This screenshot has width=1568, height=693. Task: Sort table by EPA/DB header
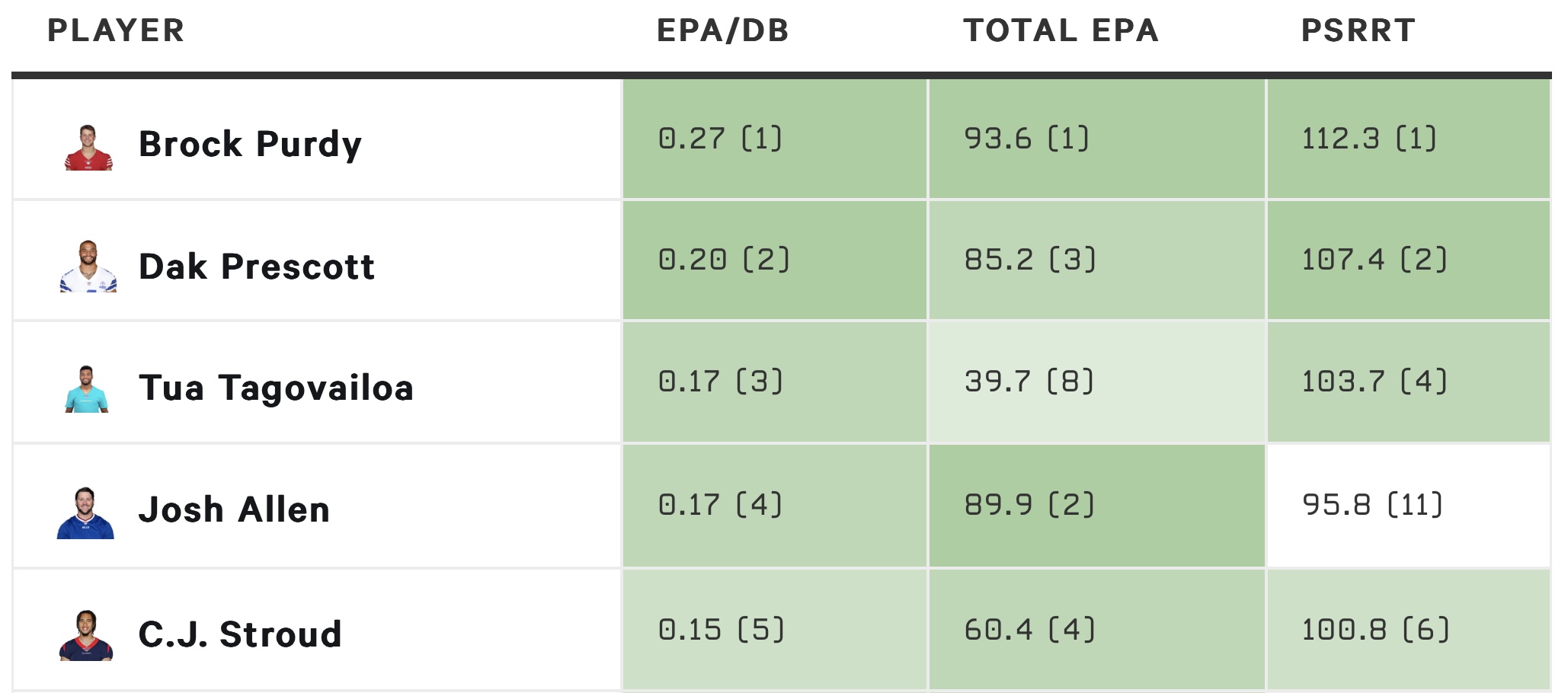click(723, 30)
